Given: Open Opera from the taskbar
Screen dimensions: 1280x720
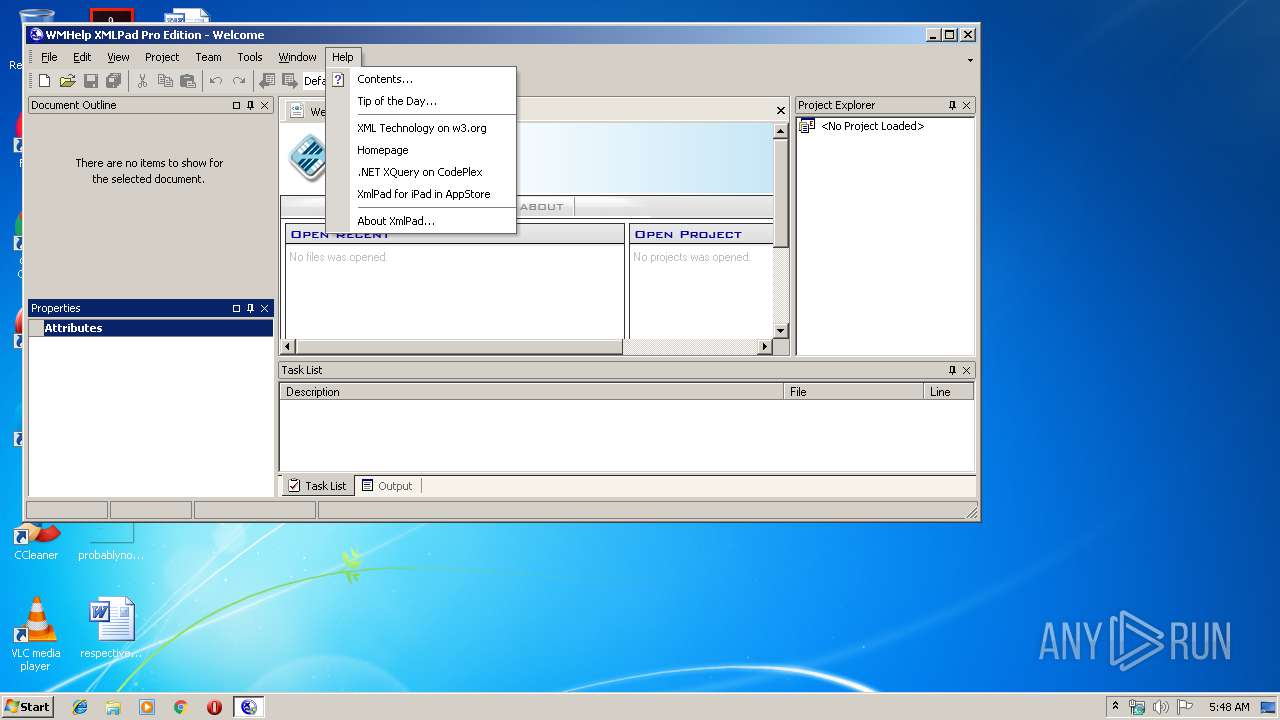Looking at the screenshot, I should coord(214,707).
